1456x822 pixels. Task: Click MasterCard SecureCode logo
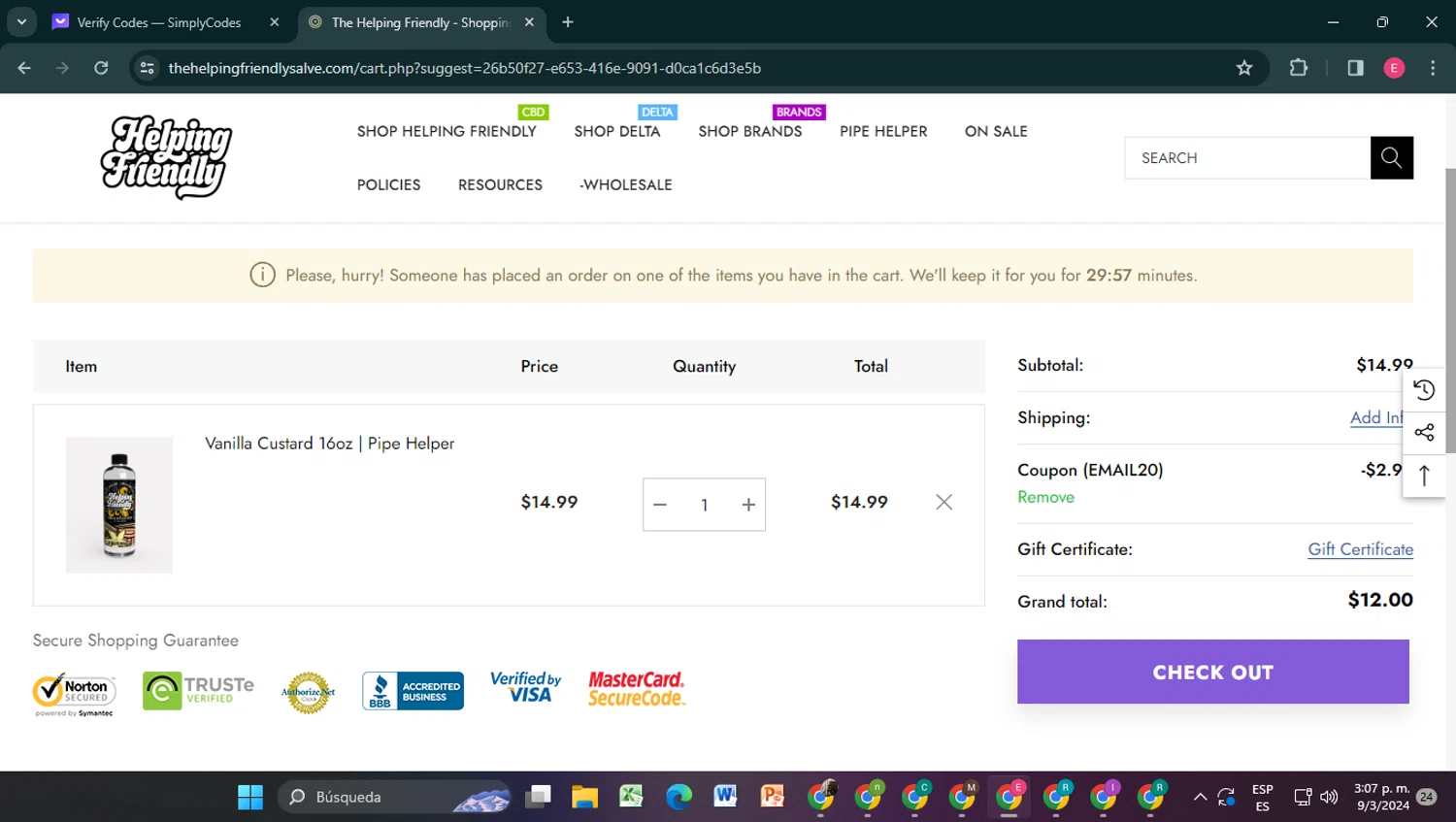tap(637, 688)
